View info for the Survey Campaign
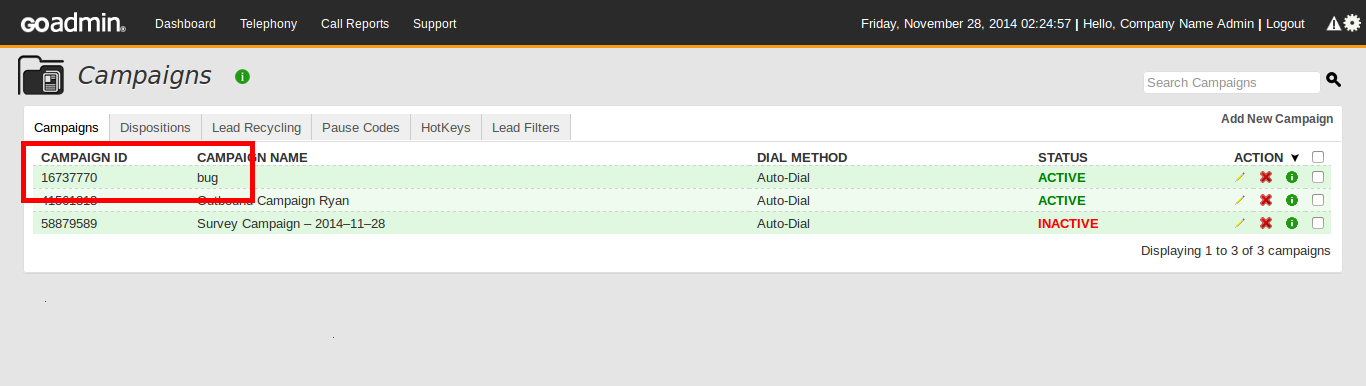The width and height of the screenshot is (1366, 386). [x=1292, y=223]
